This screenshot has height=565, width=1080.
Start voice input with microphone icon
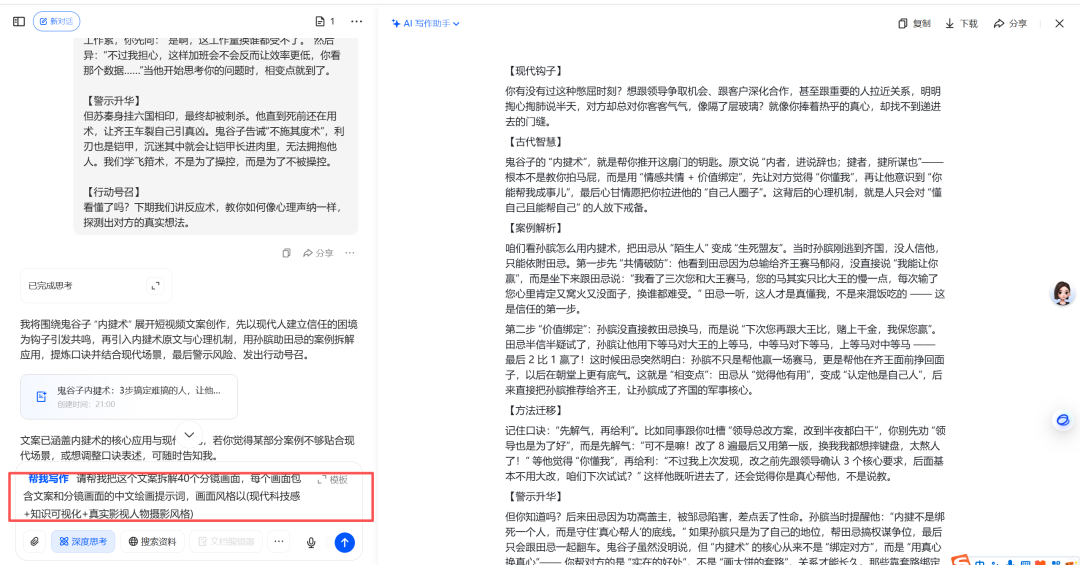[x=311, y=542]
